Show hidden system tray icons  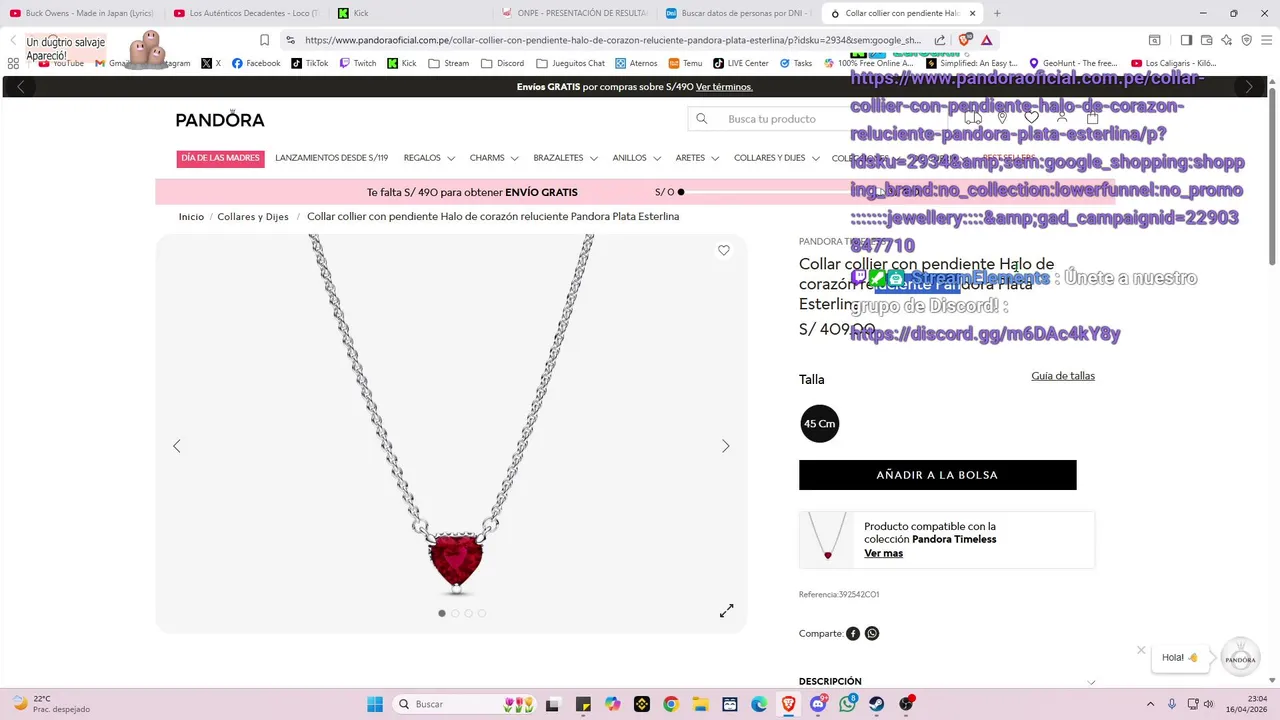[x=1150, y=704]
